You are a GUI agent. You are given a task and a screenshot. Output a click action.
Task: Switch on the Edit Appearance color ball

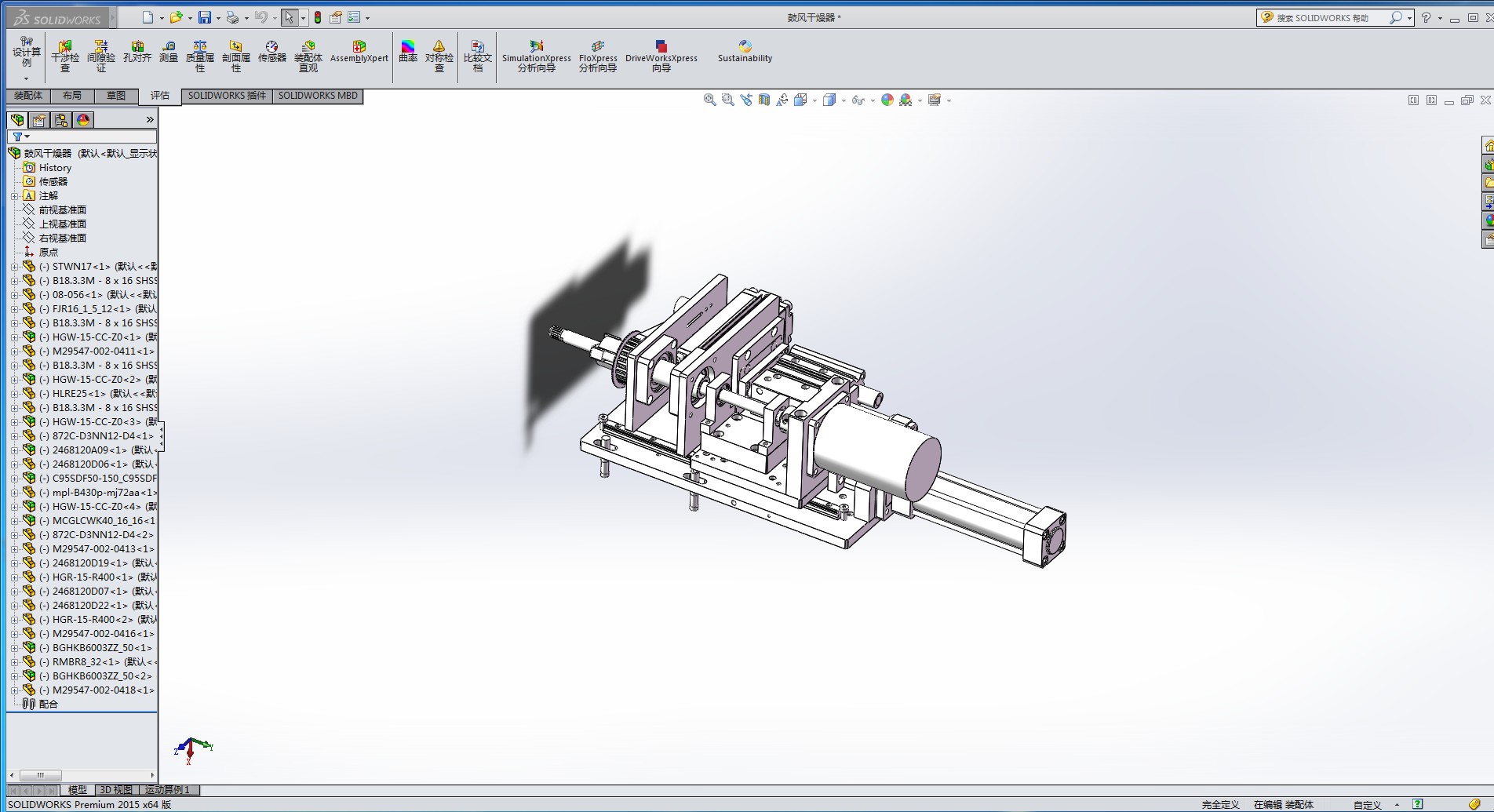tap(887, 100)
